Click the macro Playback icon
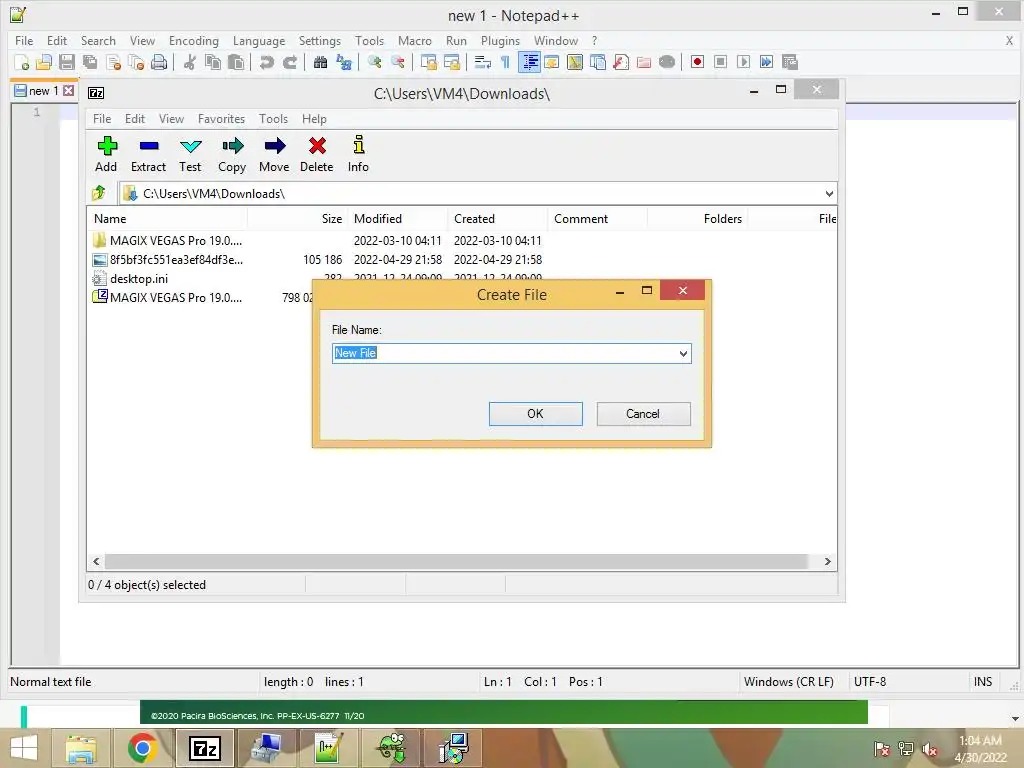Viewport: 1024px width, 768px height. 743,62
